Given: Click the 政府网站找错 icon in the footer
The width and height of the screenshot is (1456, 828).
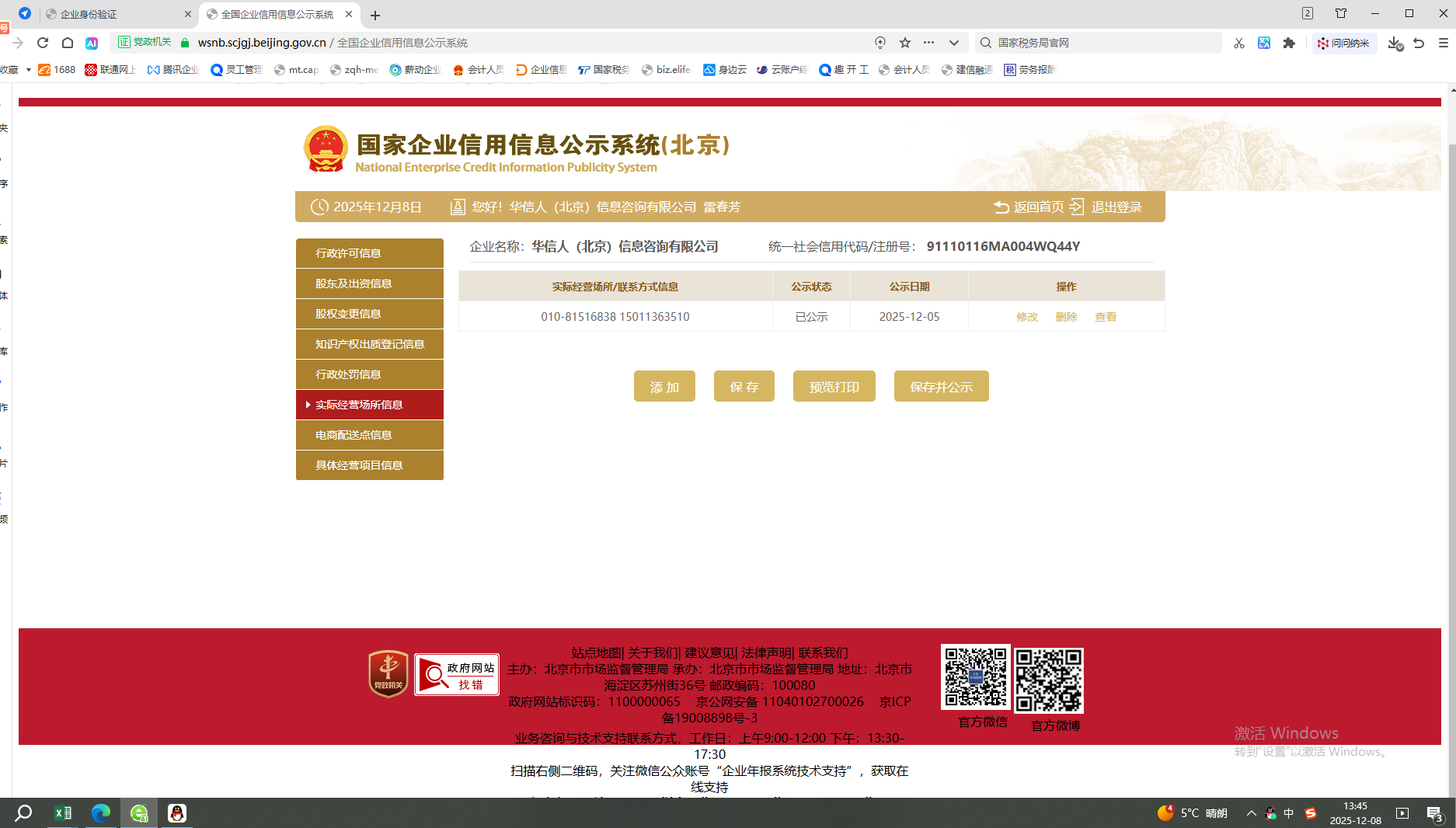Looking at the screenshot, I should tap(457, 673).
